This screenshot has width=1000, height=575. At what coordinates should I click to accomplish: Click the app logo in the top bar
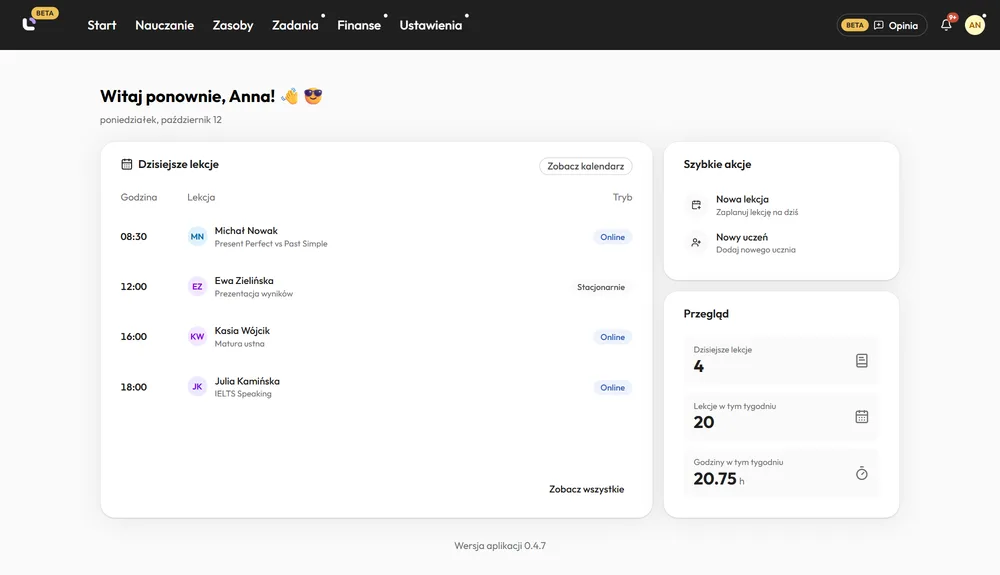(x=29, y=24)
